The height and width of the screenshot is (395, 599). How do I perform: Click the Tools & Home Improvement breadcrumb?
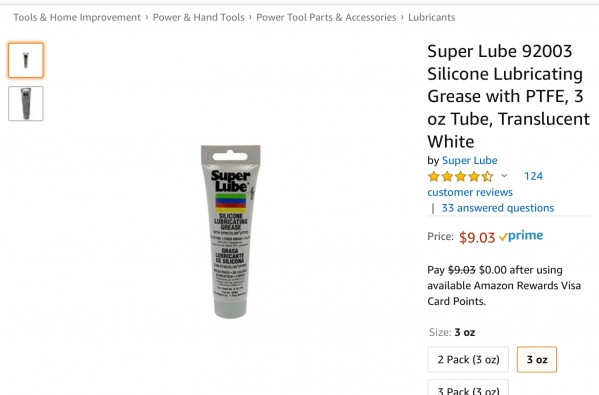[77, 17]
